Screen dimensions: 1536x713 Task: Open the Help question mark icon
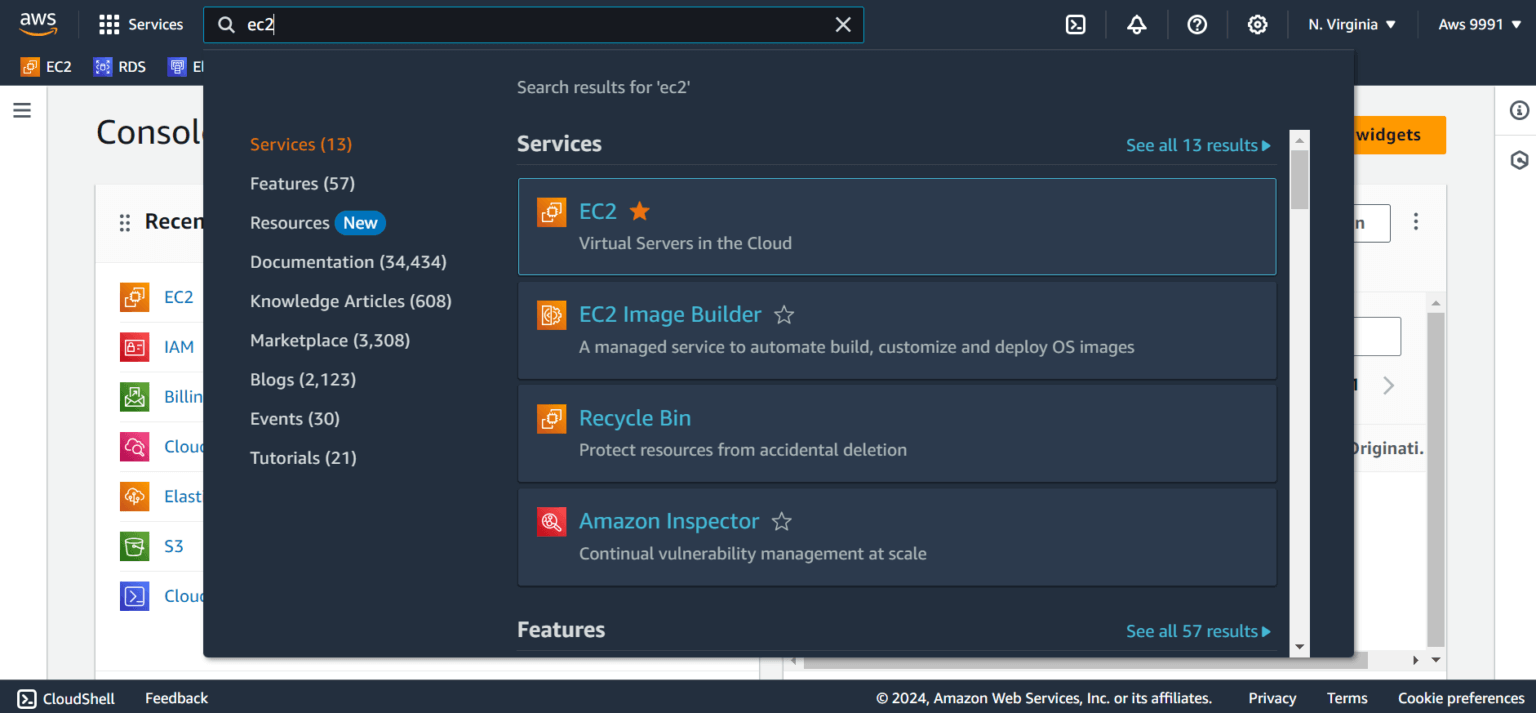click(1197, 24)
